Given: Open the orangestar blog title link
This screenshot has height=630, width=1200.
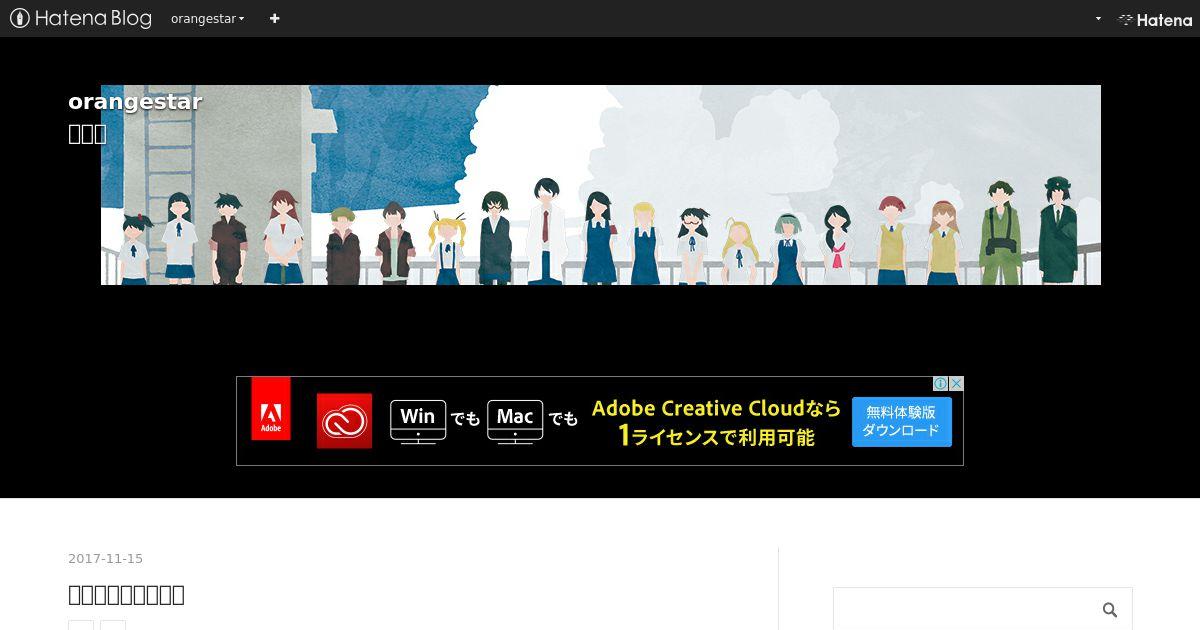Looking at the screenshot, I should [x=135, y=102].
